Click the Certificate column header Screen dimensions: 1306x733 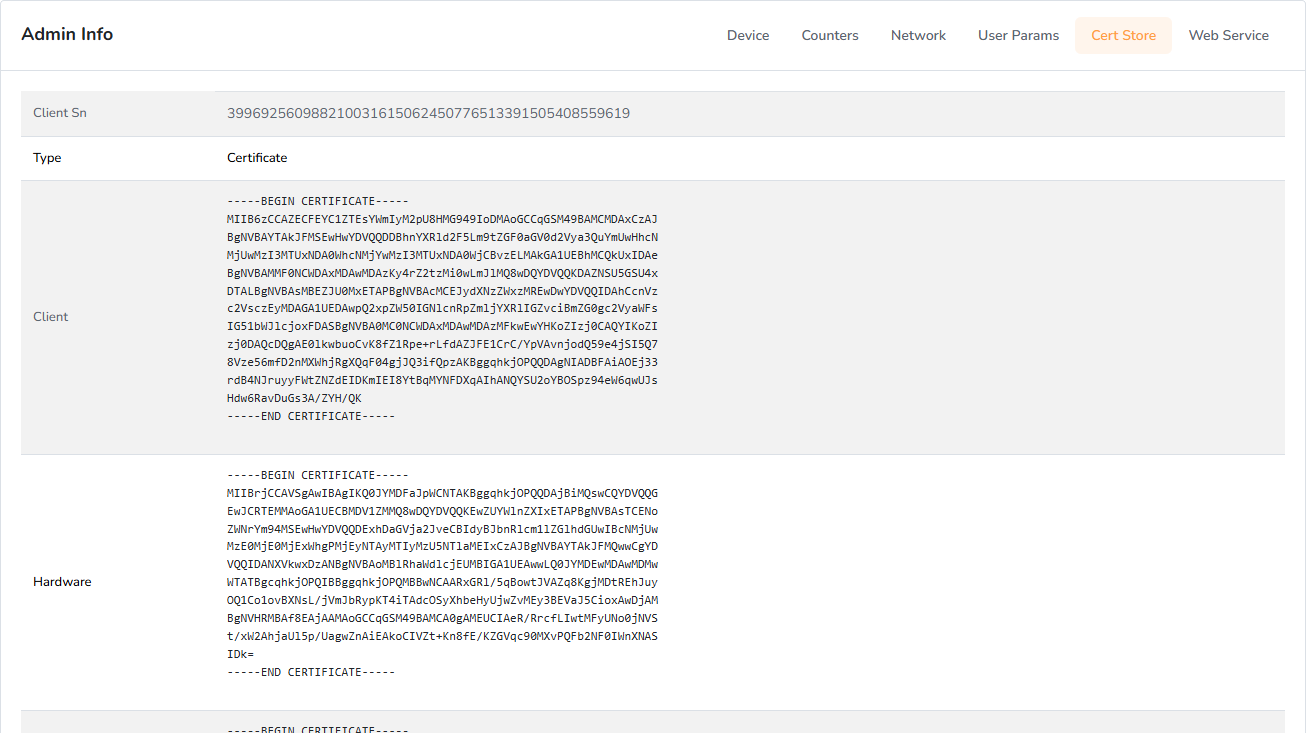(x=257, y=158)
